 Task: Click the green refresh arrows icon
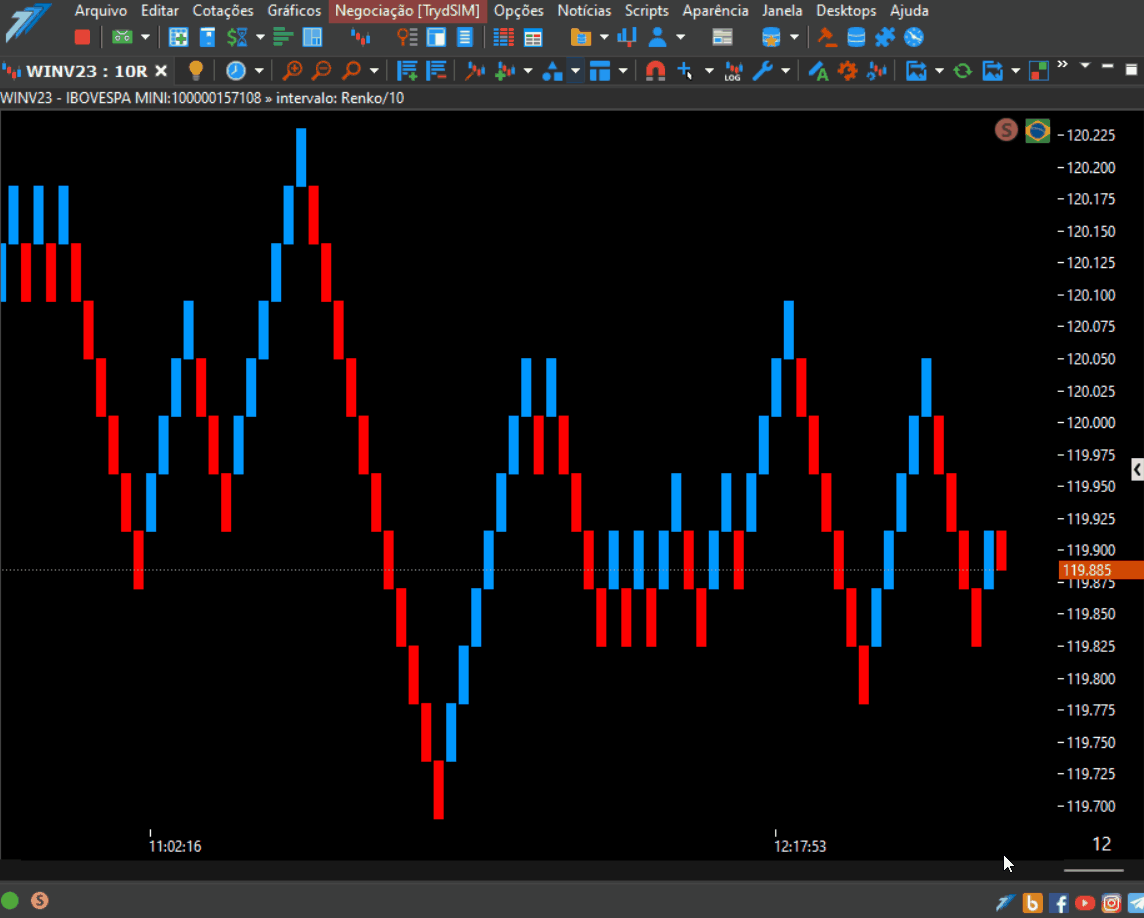(962, 71)
